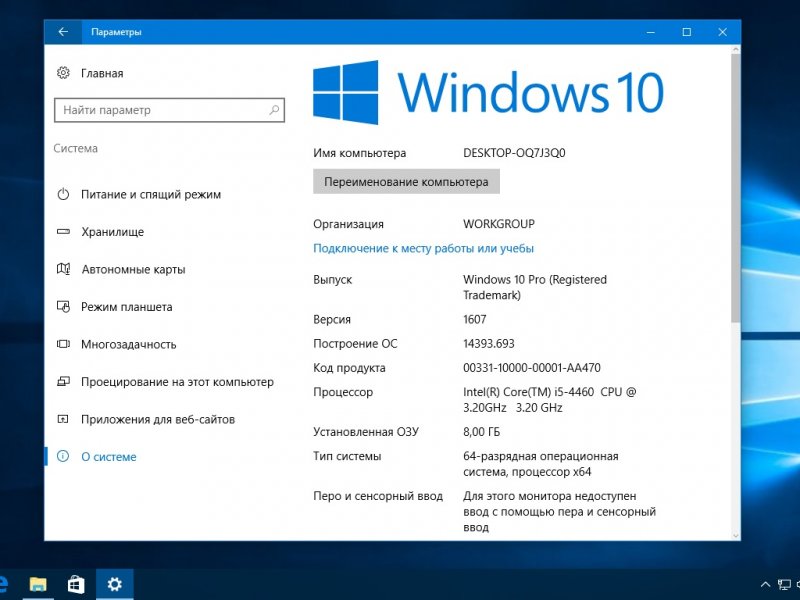Click the map icon for Автономные карты
800x600 pixels.
63,269
